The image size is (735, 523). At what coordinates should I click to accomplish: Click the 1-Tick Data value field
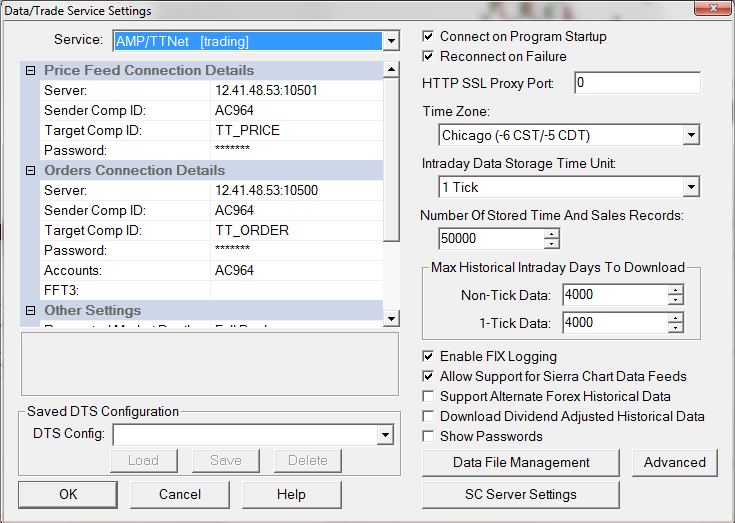tap(615, 323)
